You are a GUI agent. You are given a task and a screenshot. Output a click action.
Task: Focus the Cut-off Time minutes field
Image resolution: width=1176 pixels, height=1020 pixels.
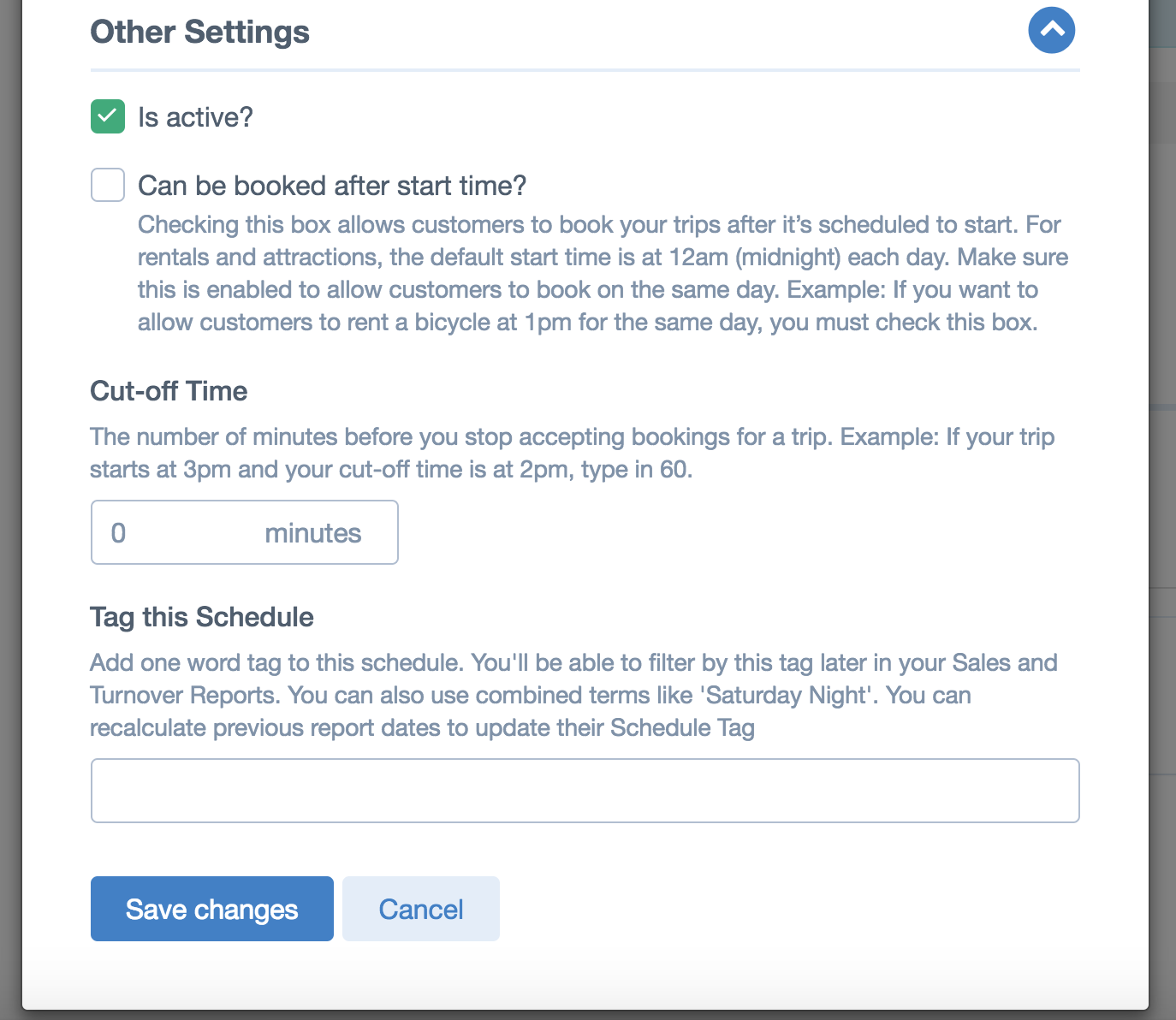pos(244,532)
